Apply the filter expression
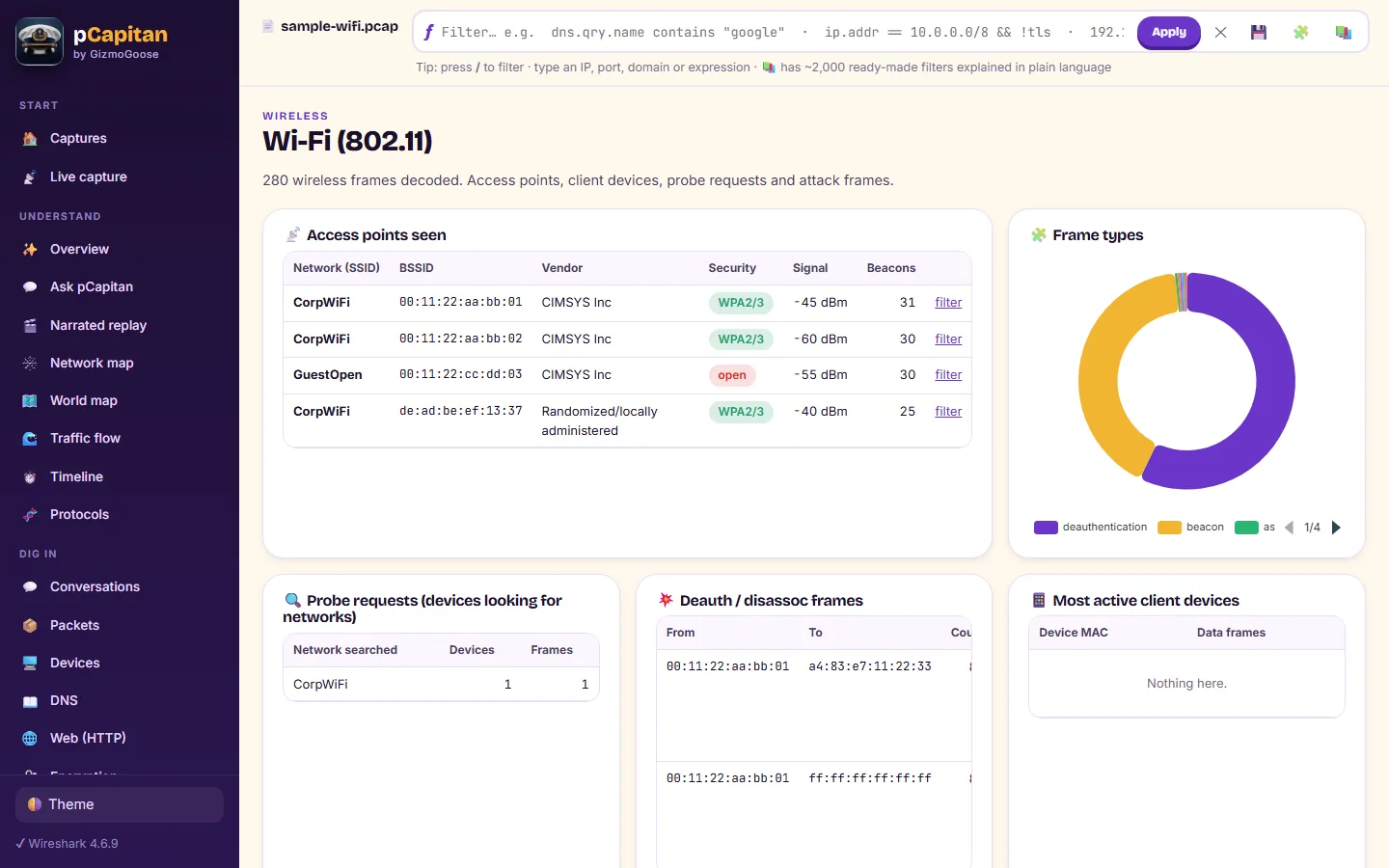Image resolution: width=1389 pixels, height=868 pixels. click(x=1169, y=33)
